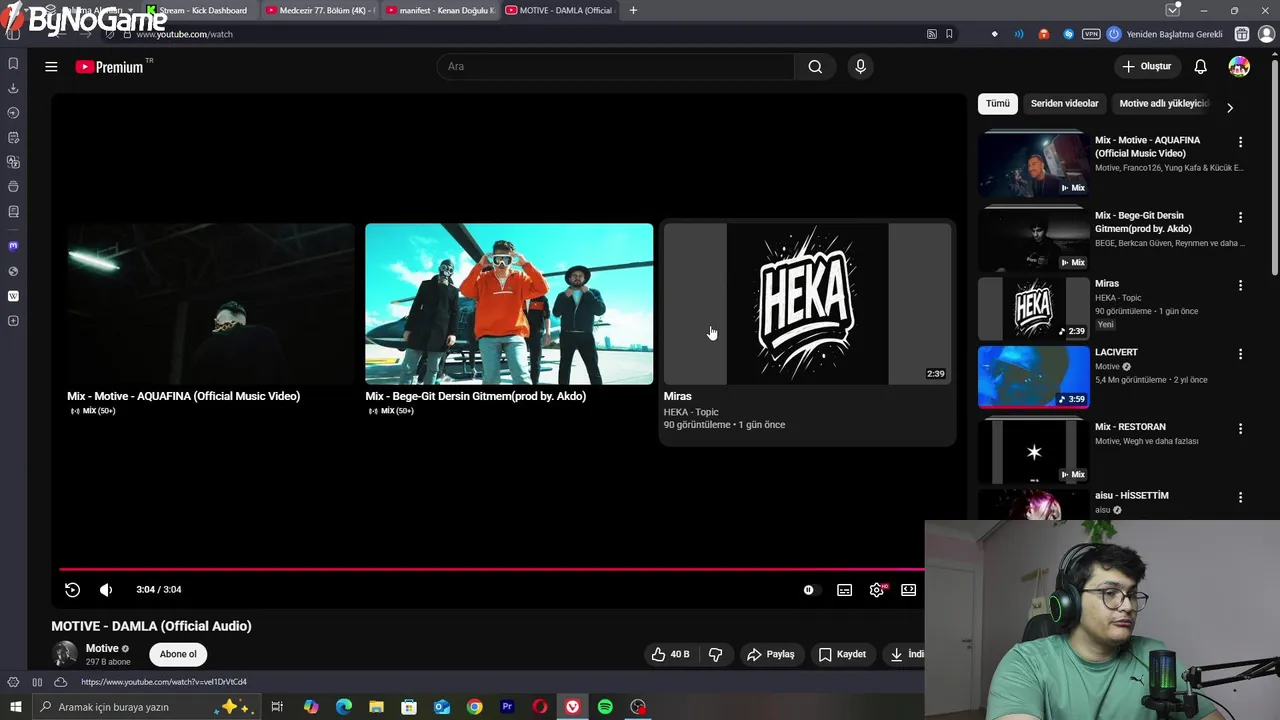1280x720 pixels.
Task: Select the Motive adlı yükleyici chip
Action: pyautogui.click(x=1164, y=104)
